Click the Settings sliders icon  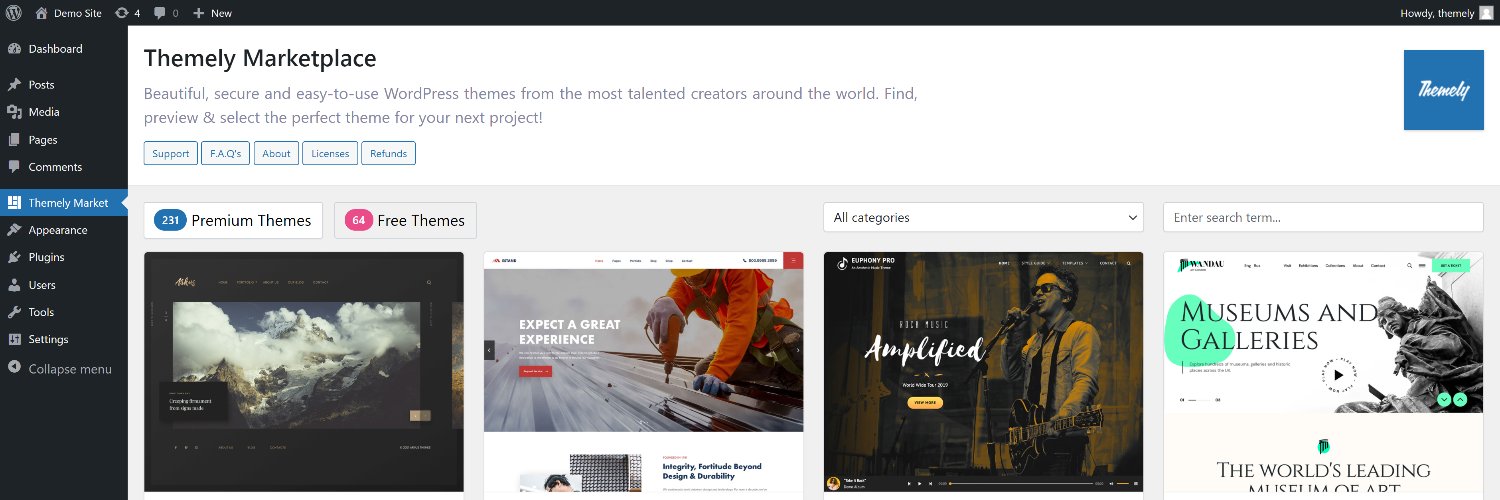coord(14,339)
